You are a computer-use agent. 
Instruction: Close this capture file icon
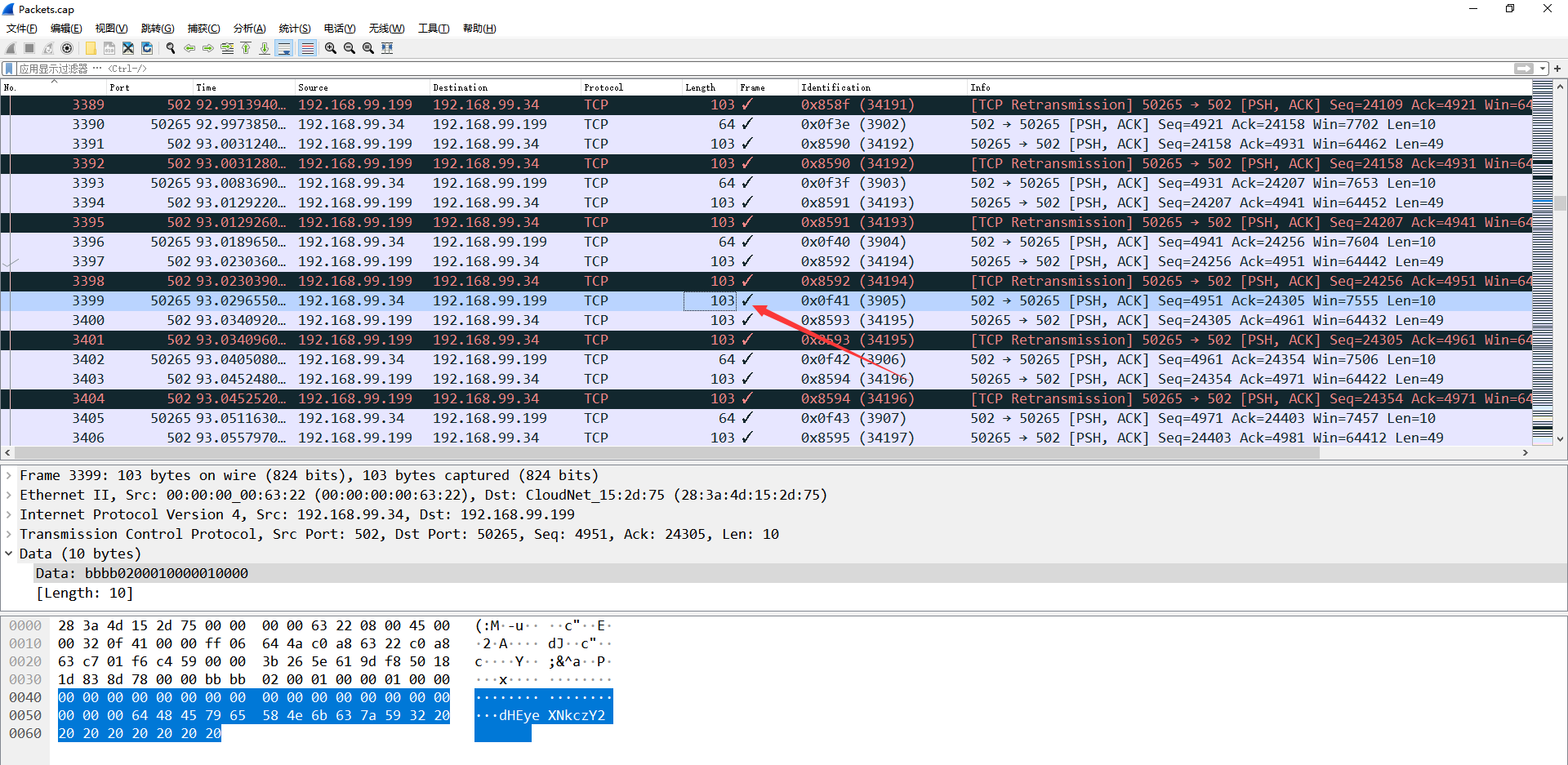click(x=128, y=48)
